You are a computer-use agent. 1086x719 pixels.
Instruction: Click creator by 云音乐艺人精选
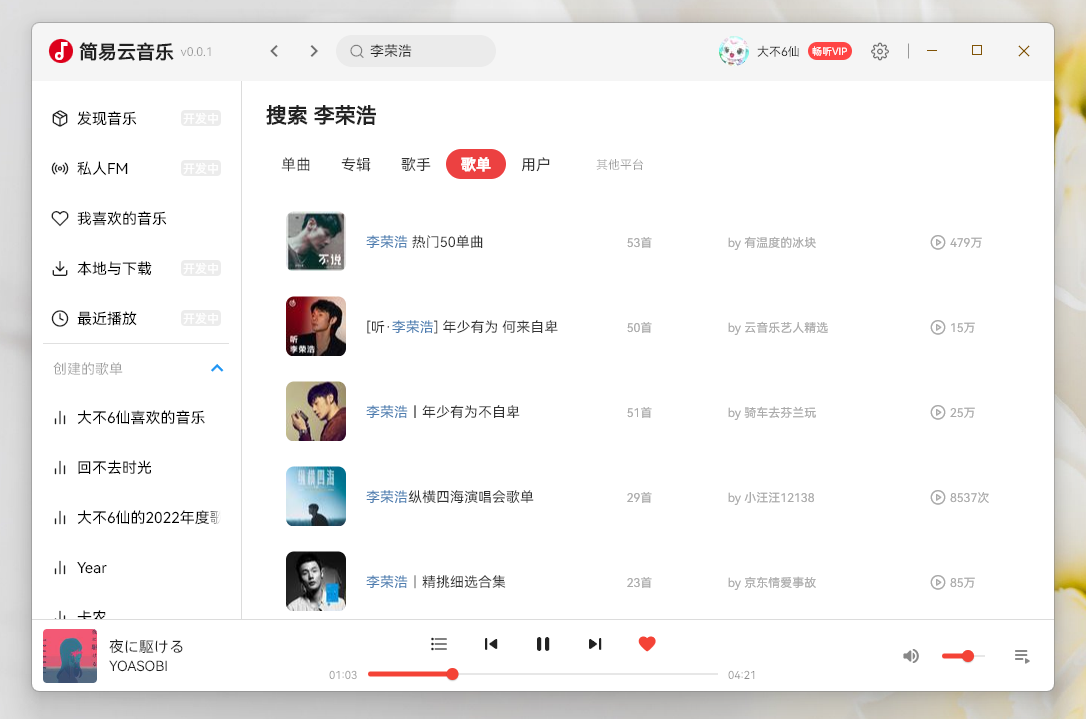[778, 328]
